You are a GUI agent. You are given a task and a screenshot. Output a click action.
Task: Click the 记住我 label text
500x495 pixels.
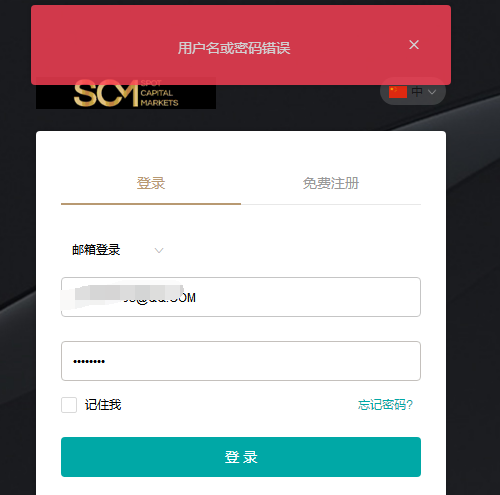point(103,405)
